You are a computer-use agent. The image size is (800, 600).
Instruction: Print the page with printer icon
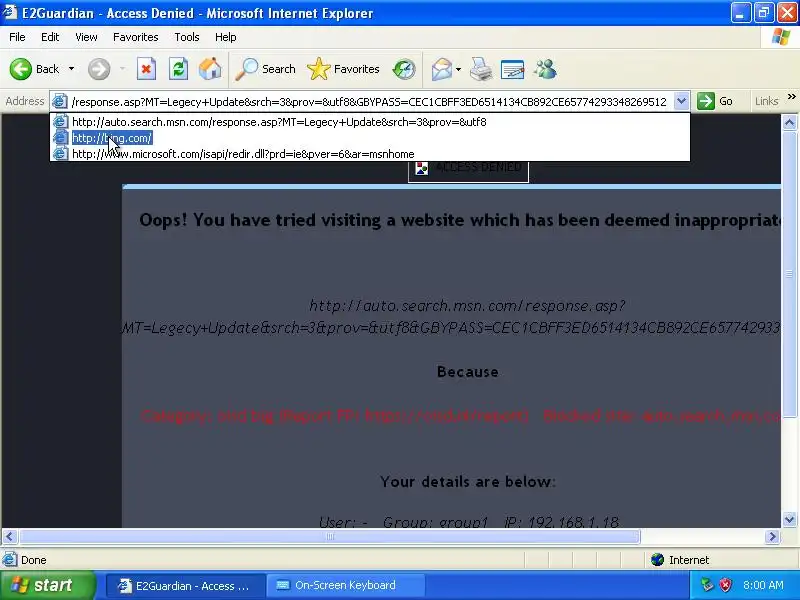coord(481,69)
